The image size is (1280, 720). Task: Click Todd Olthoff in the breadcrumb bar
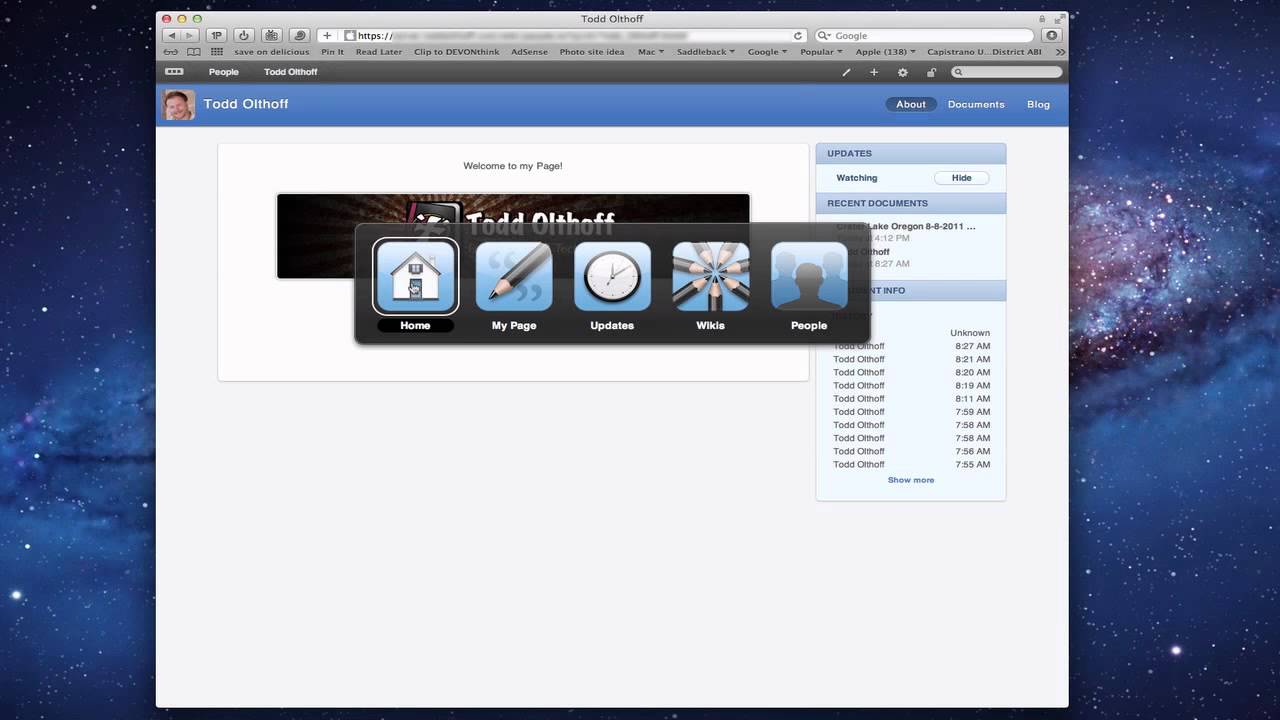click(x=291, y=72)
